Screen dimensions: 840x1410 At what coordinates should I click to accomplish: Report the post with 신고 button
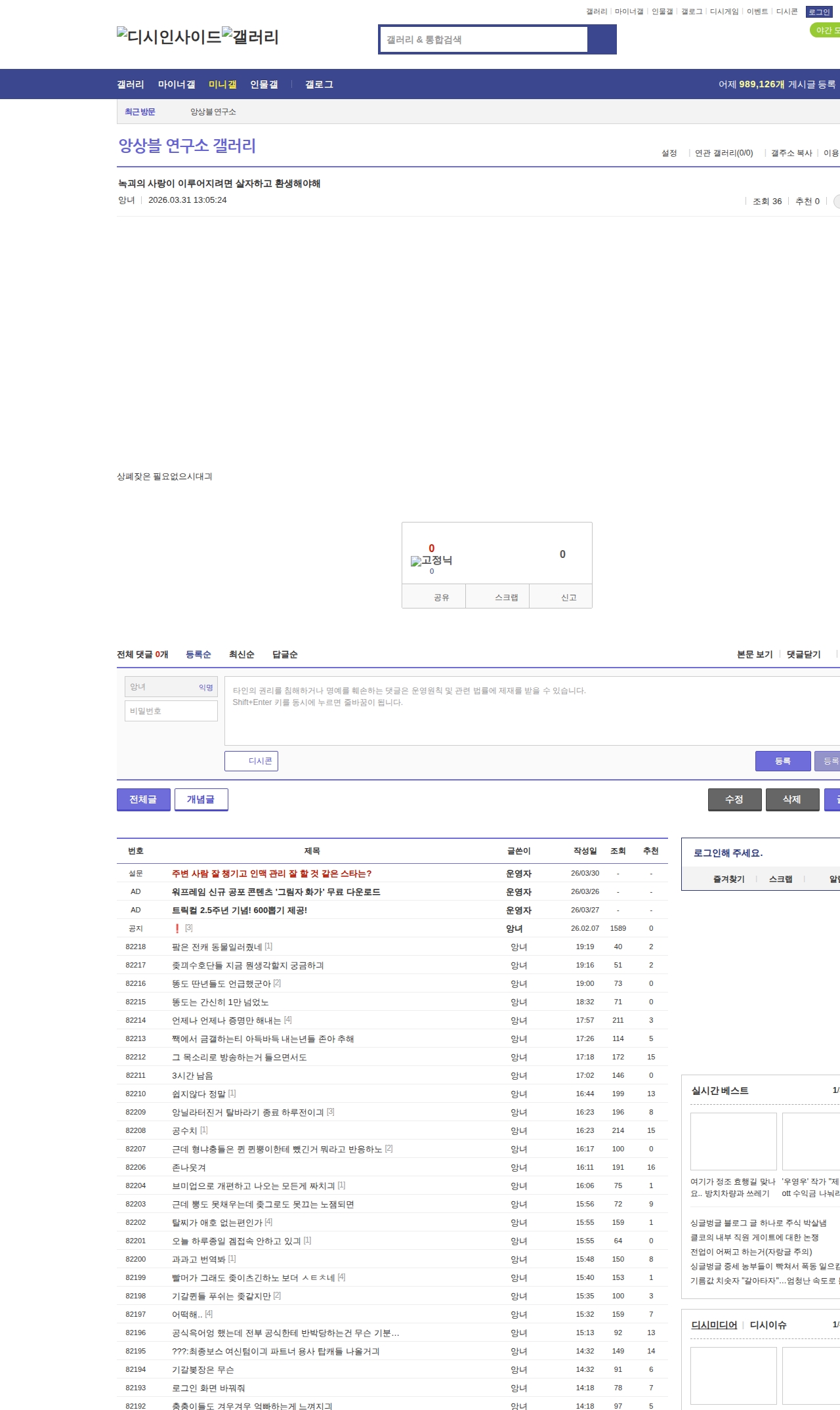[x=568, y=597]
